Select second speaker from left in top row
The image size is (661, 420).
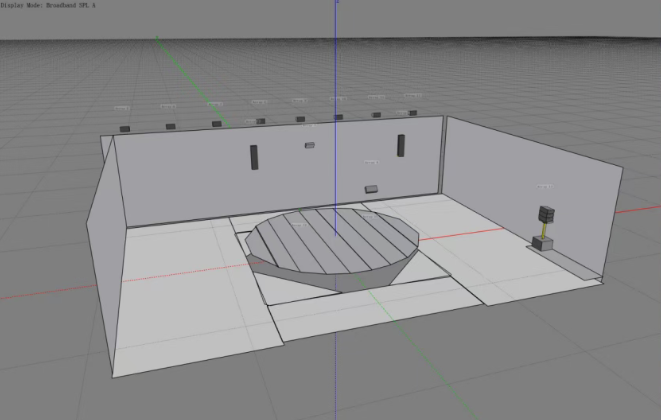coord(170,126)
